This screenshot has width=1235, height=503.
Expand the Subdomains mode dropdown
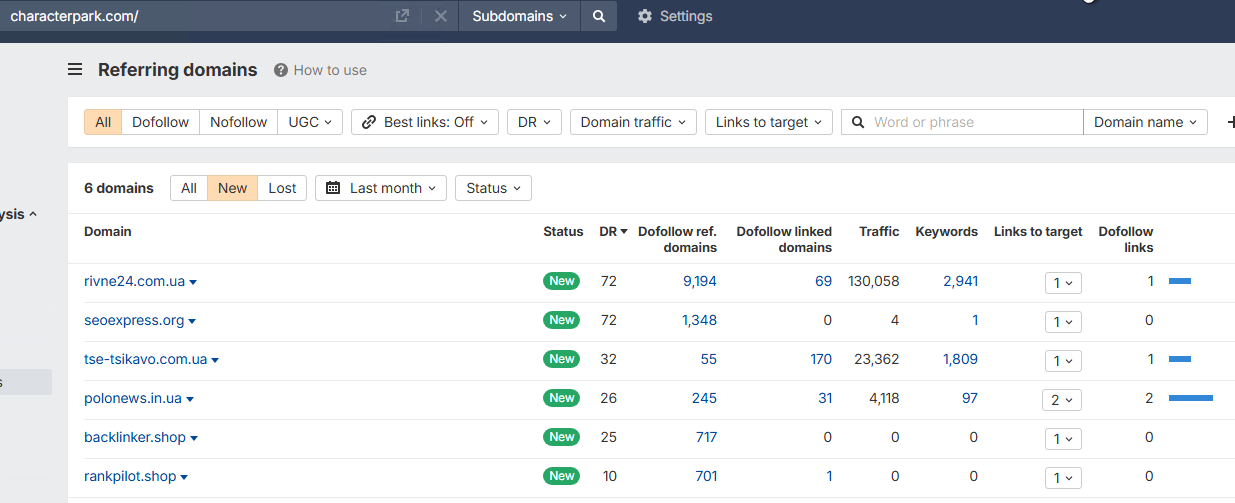click(x=519, y=16)
